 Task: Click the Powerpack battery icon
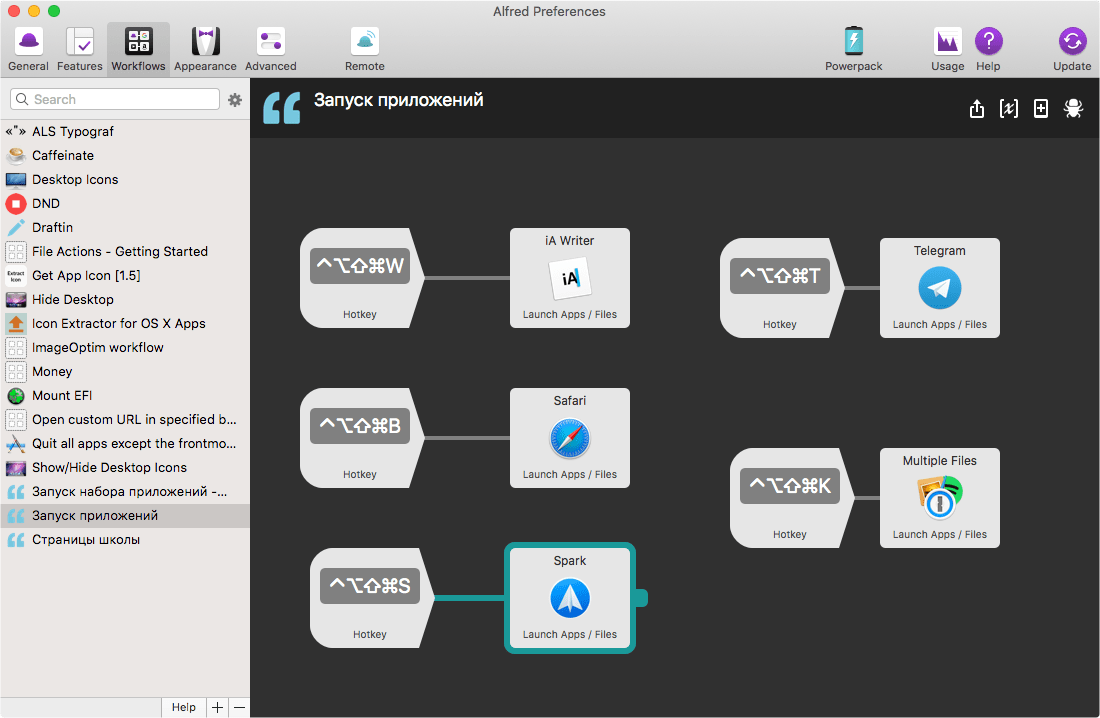coord(853,41)
